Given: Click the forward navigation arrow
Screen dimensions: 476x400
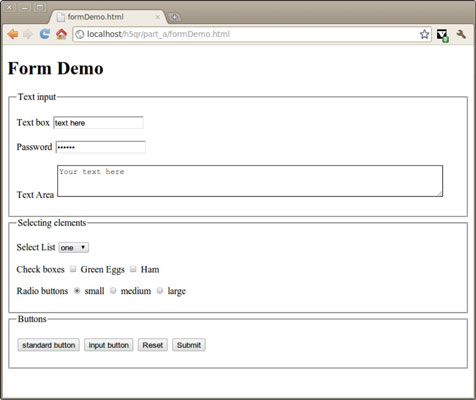Looking at the screenshot, I should [x=28, y=34].
